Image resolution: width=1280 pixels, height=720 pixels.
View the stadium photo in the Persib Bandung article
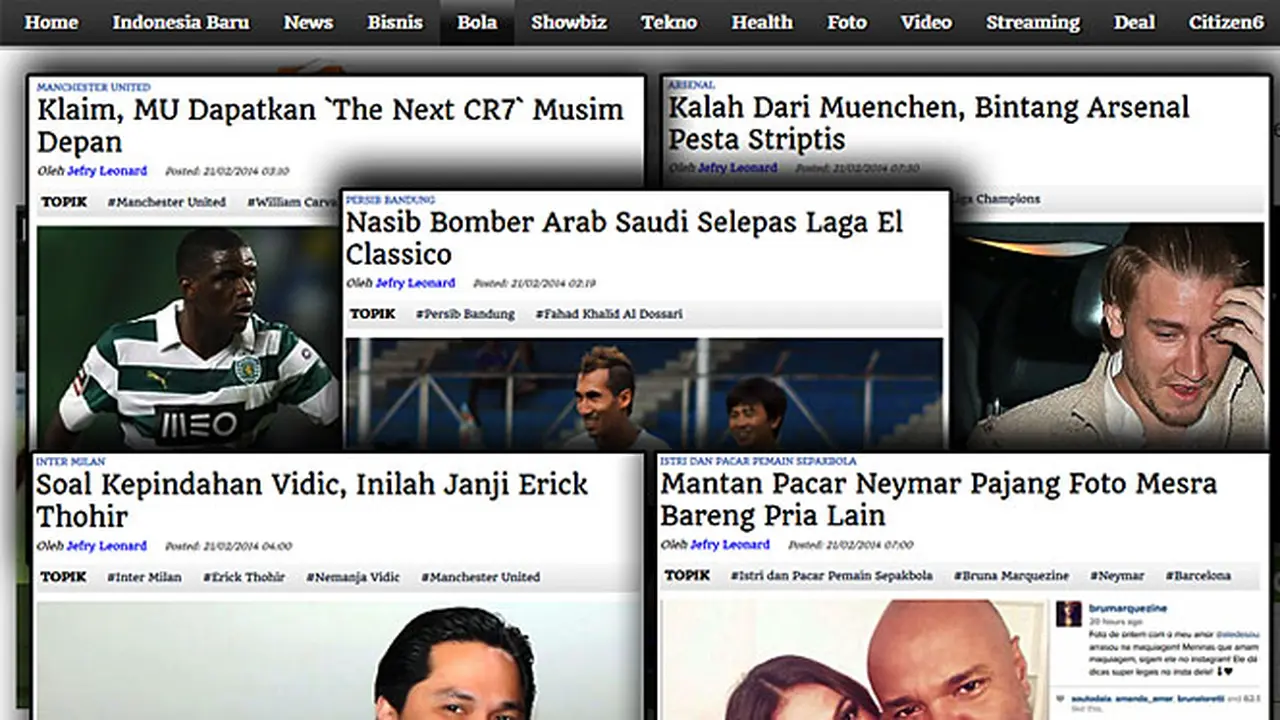(644, 394)
